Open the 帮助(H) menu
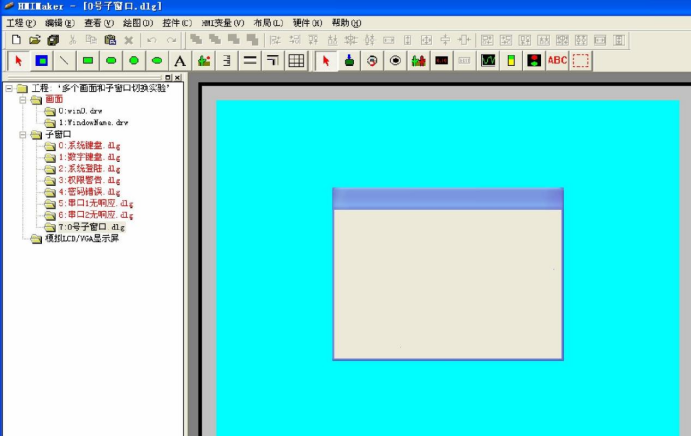692x437 pixels. [x=346, y=23]
